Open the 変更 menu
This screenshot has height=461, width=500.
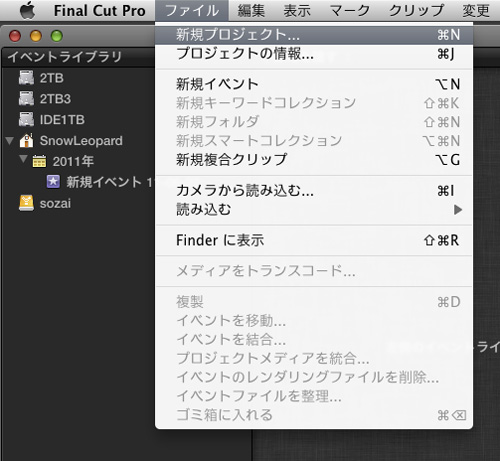pos(476,11)
